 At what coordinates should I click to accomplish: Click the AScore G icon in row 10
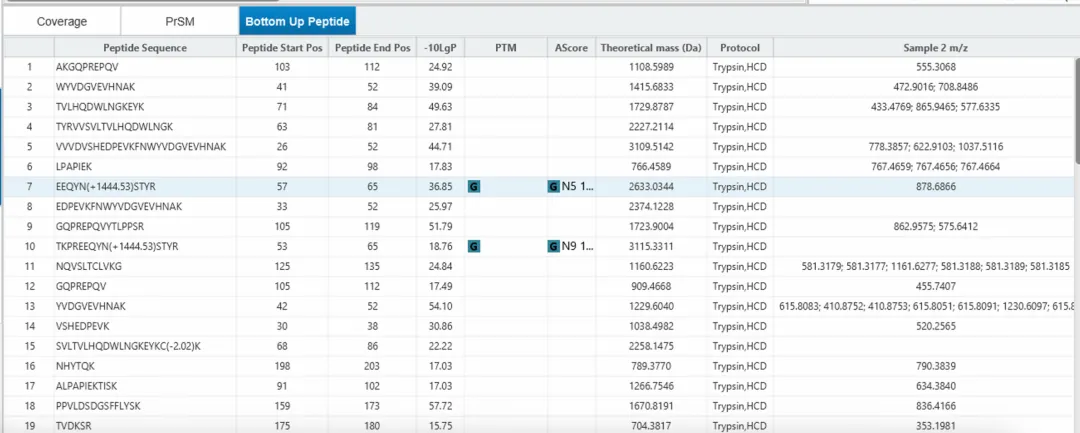tap(553, 246)
